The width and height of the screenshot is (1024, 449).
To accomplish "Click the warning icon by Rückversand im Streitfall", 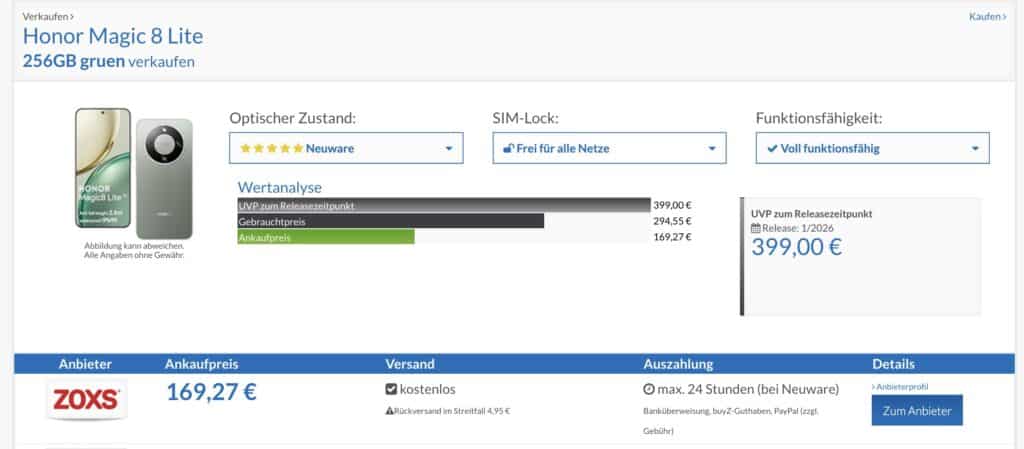I will (x=389, y=411).
